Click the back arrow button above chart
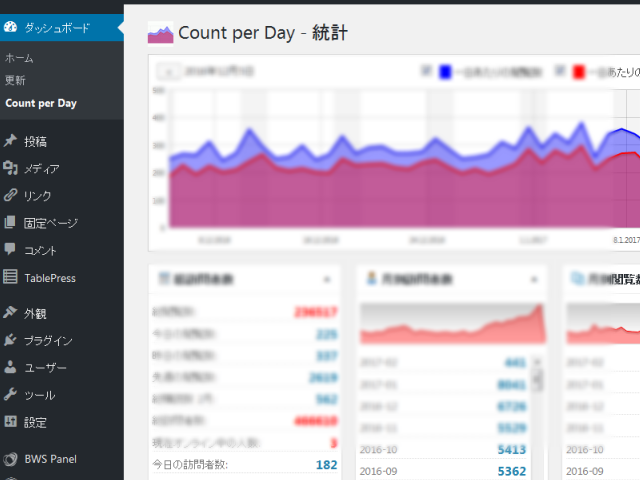 (168, 72)
